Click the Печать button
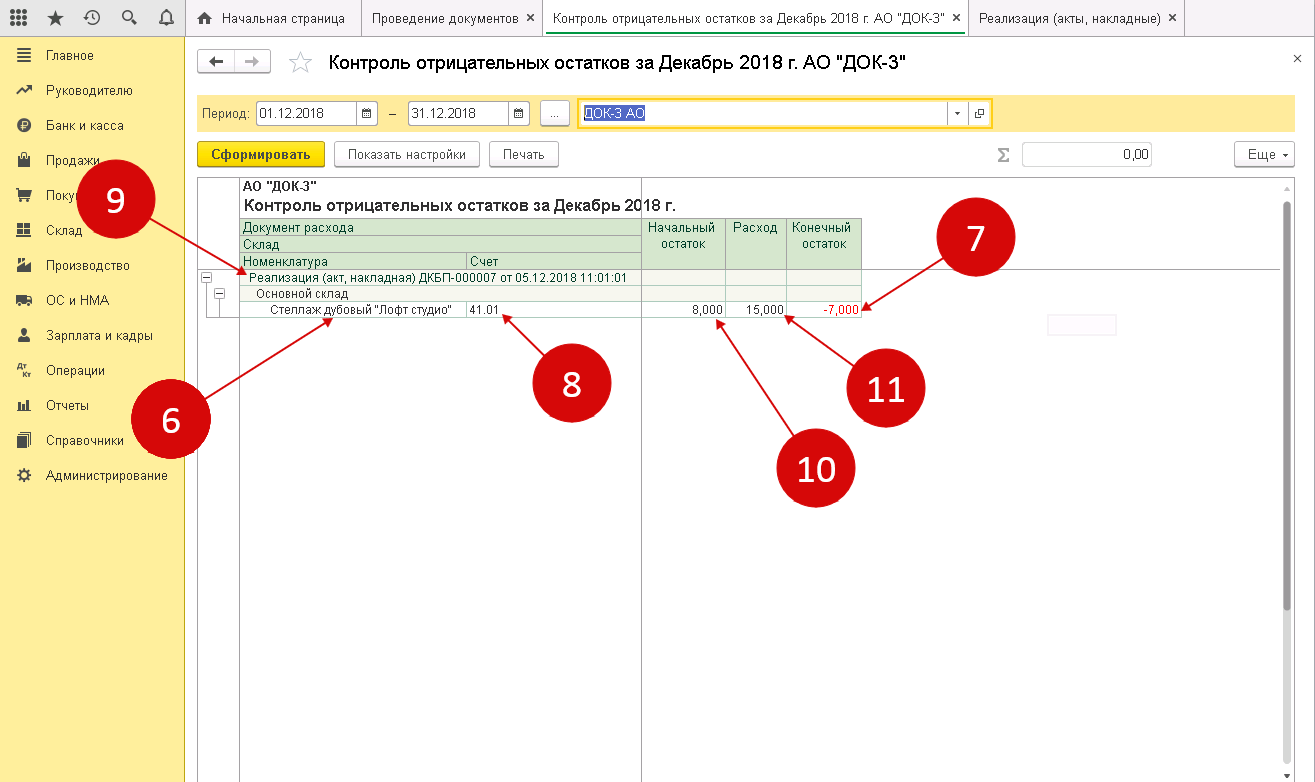The image size is (1315, 782). 523,155
